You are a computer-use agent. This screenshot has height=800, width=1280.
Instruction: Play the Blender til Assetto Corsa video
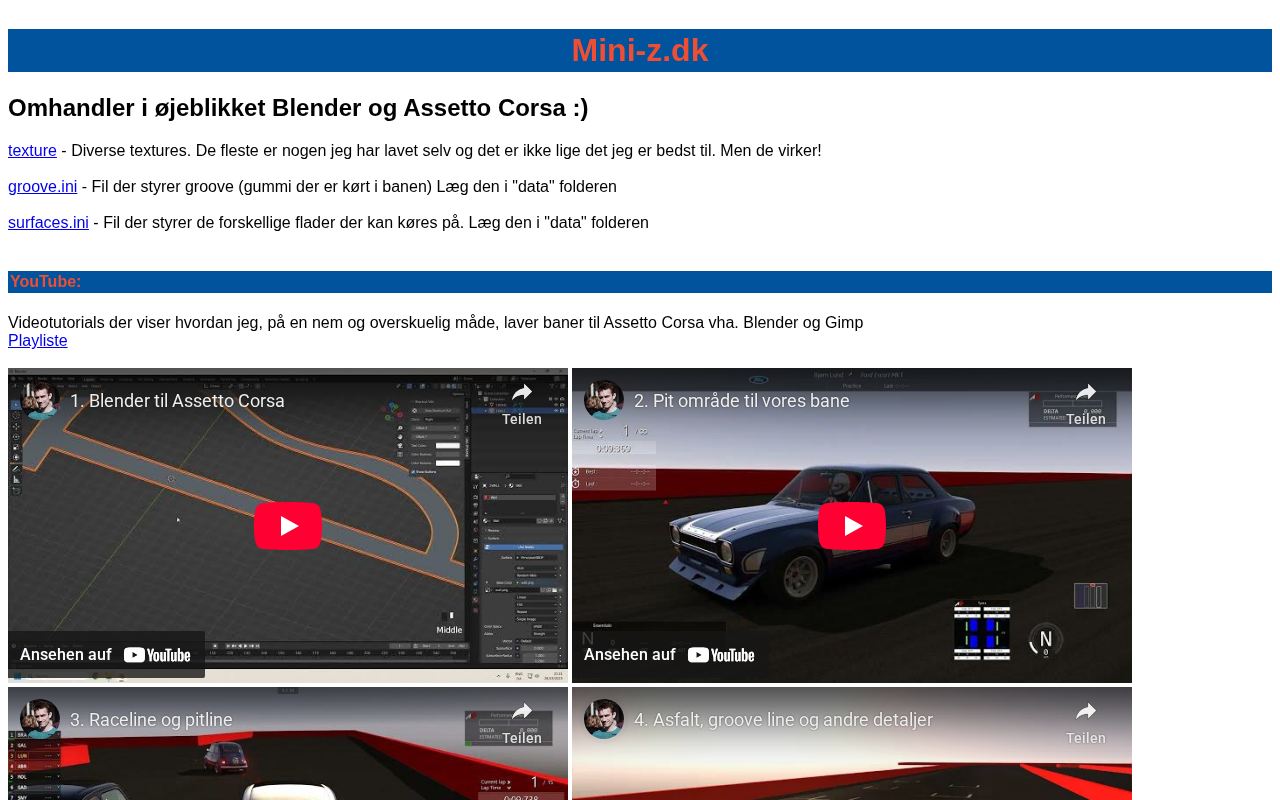coord(288,526)
